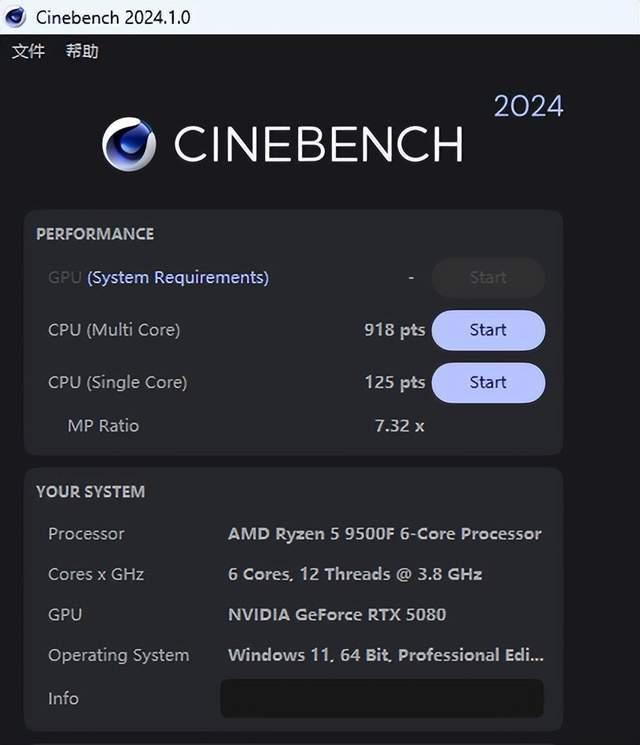The width and height of the screenshot is (640, 745).
Task: Click the YOUR SYSTEM section header
Action: tap(90, 492)
